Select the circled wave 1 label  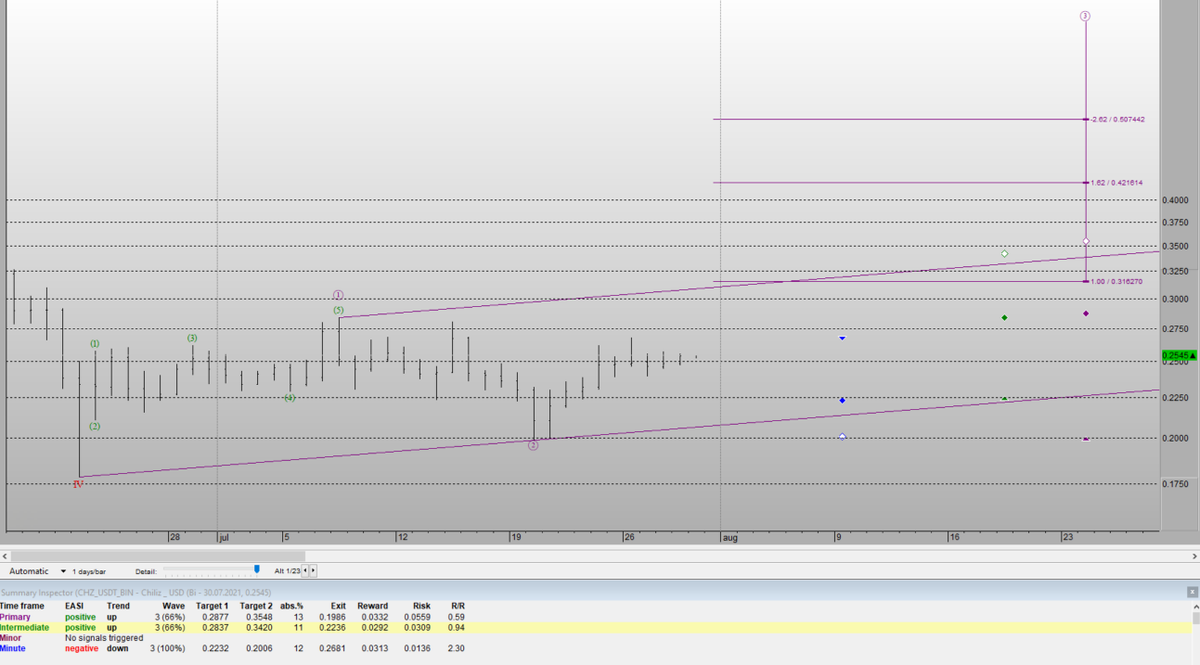(x=339, y=295)
